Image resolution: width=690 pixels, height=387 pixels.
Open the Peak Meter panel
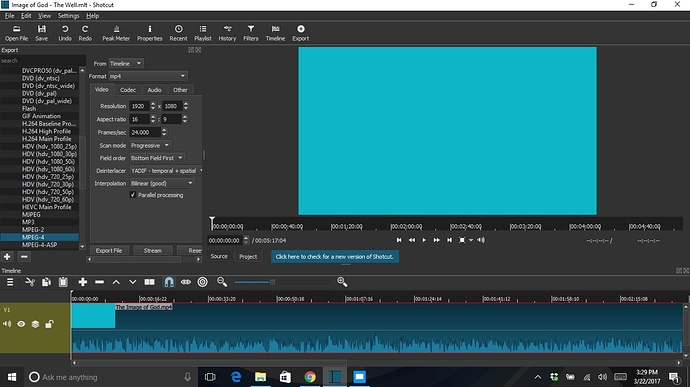click(x=116, y=33)
